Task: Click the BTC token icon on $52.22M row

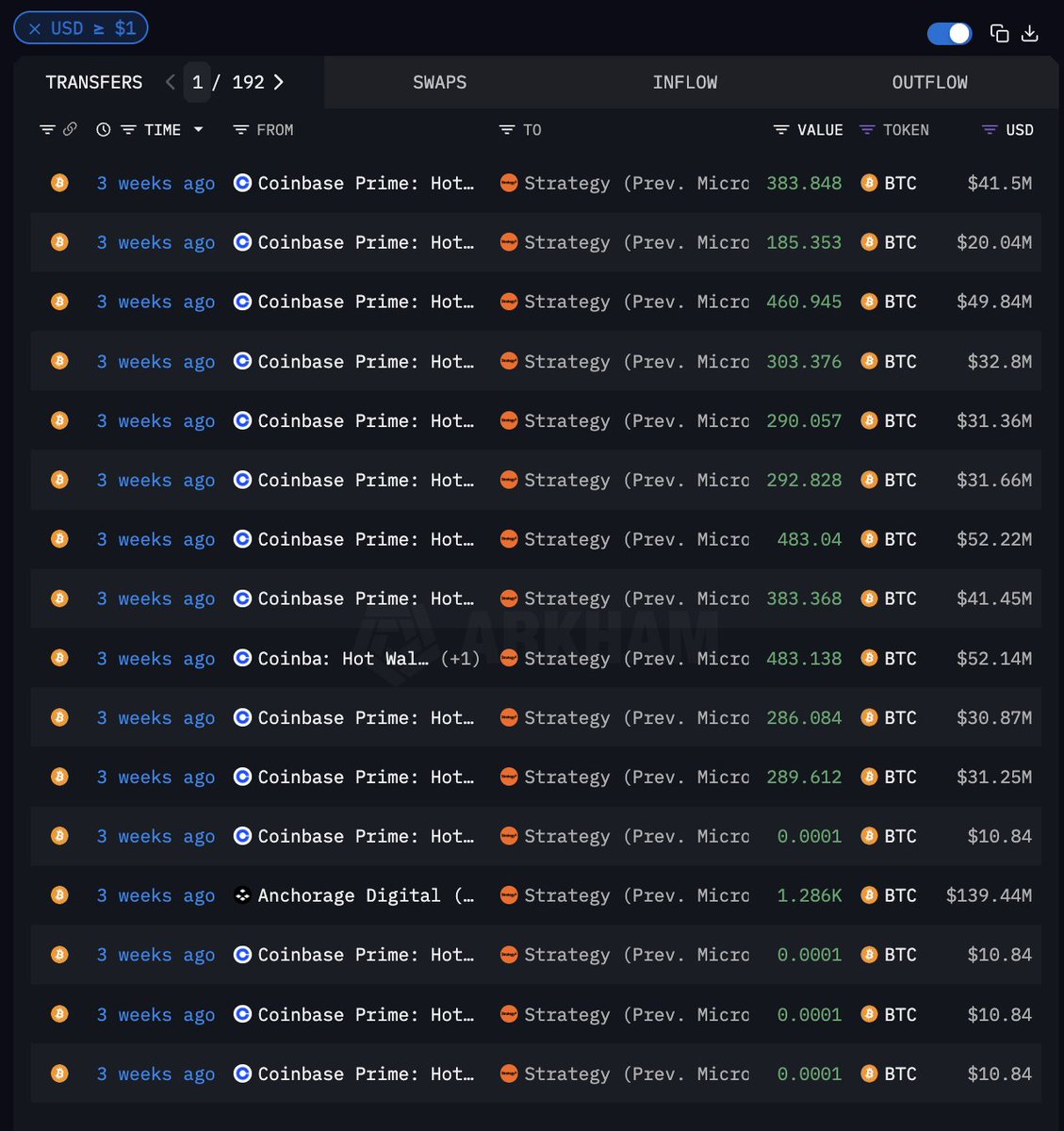Action: coord(869,539)
